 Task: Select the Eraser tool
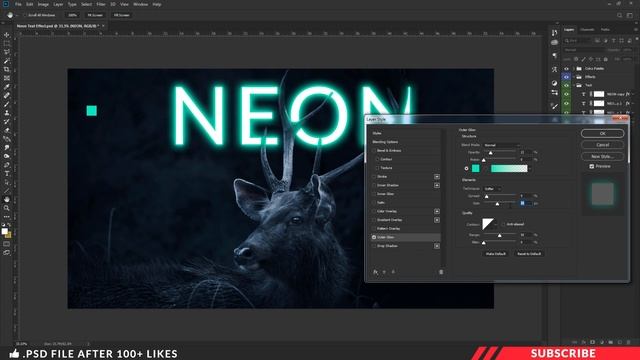7,130
